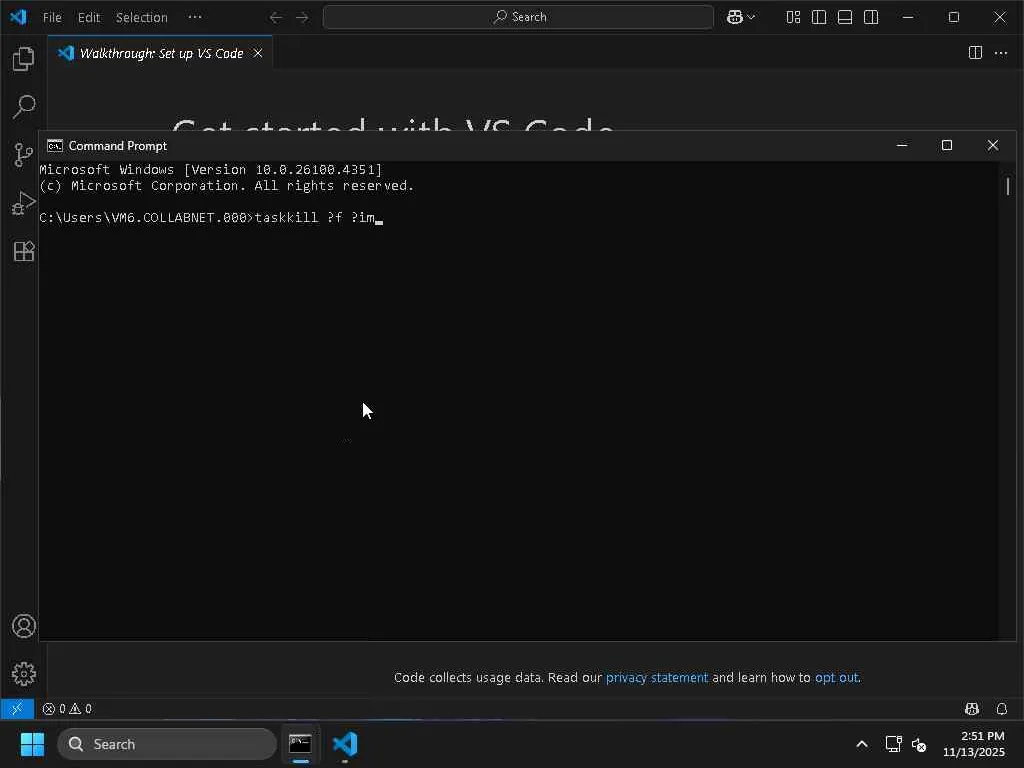
Task: Open the Extensions view
Action: point(24,251)
